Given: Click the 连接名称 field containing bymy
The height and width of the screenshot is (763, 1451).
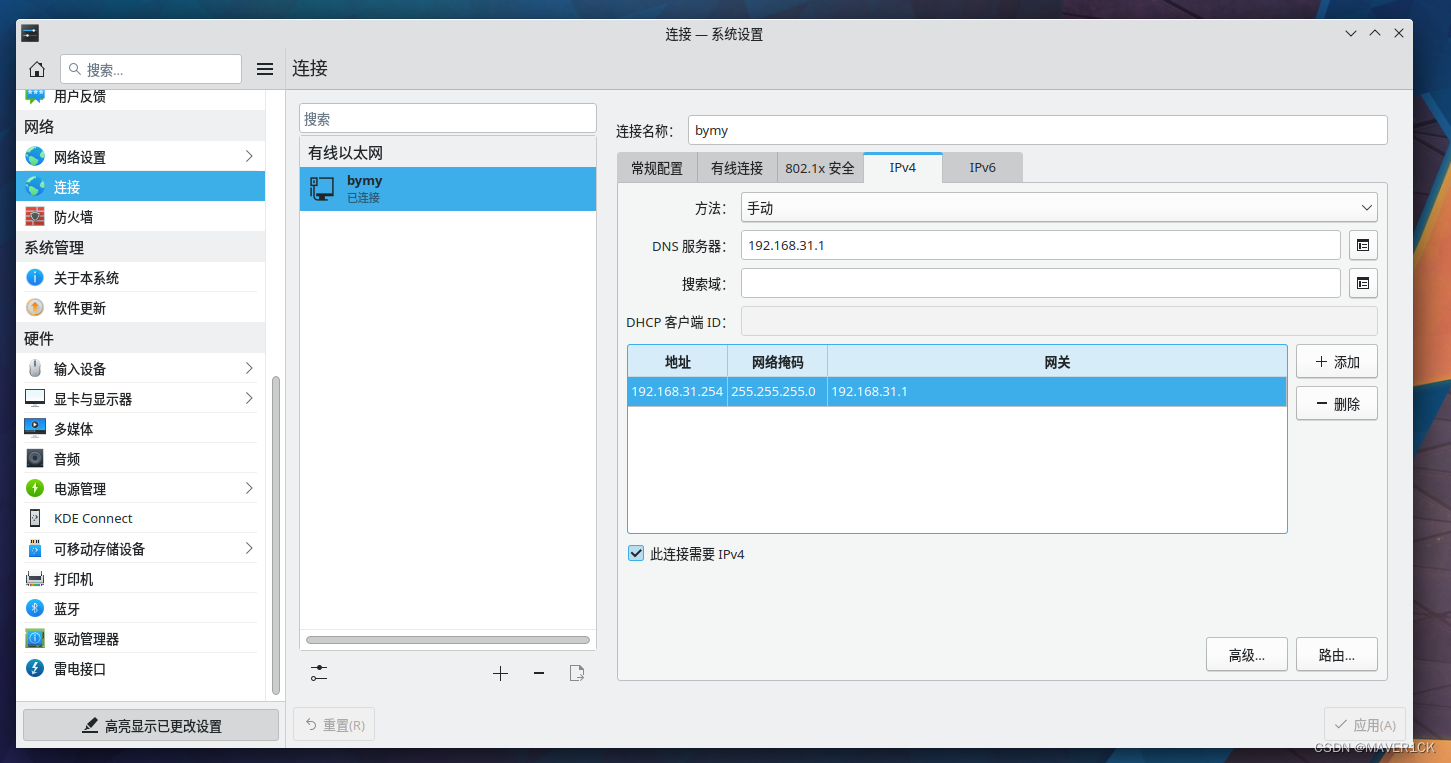Looking at the screenshot, I should pos(1037,130).
